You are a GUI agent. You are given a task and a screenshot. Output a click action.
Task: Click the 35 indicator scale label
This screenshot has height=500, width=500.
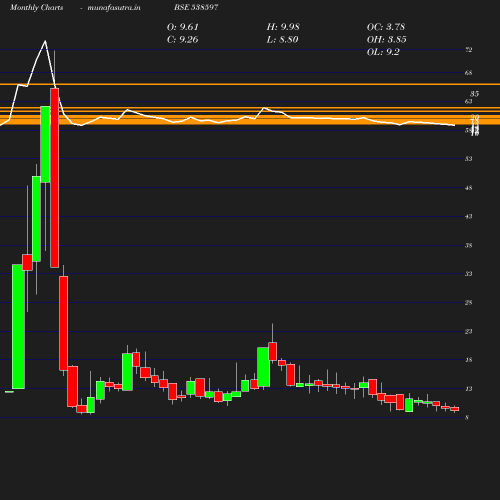click(474, 94)
